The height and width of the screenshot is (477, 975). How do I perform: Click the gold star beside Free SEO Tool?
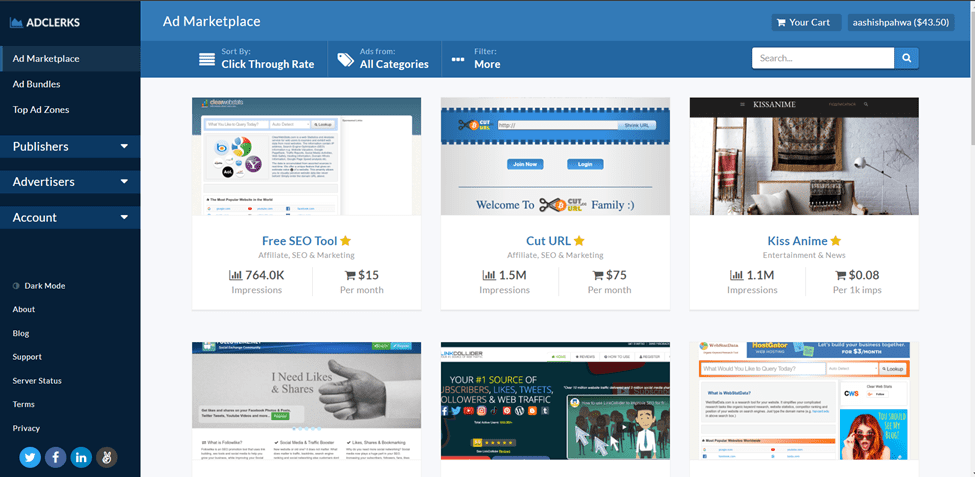tap(345, 241)
